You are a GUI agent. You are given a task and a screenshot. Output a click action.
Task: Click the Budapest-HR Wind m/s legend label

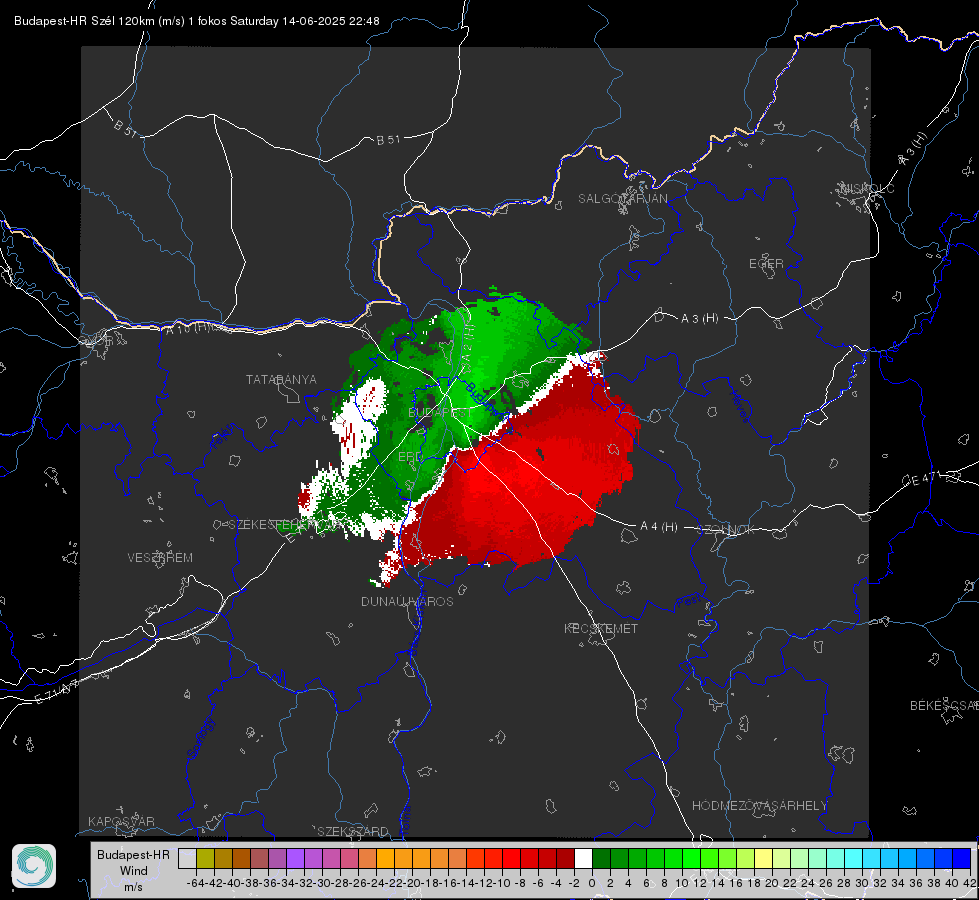(x=133, y=871)
